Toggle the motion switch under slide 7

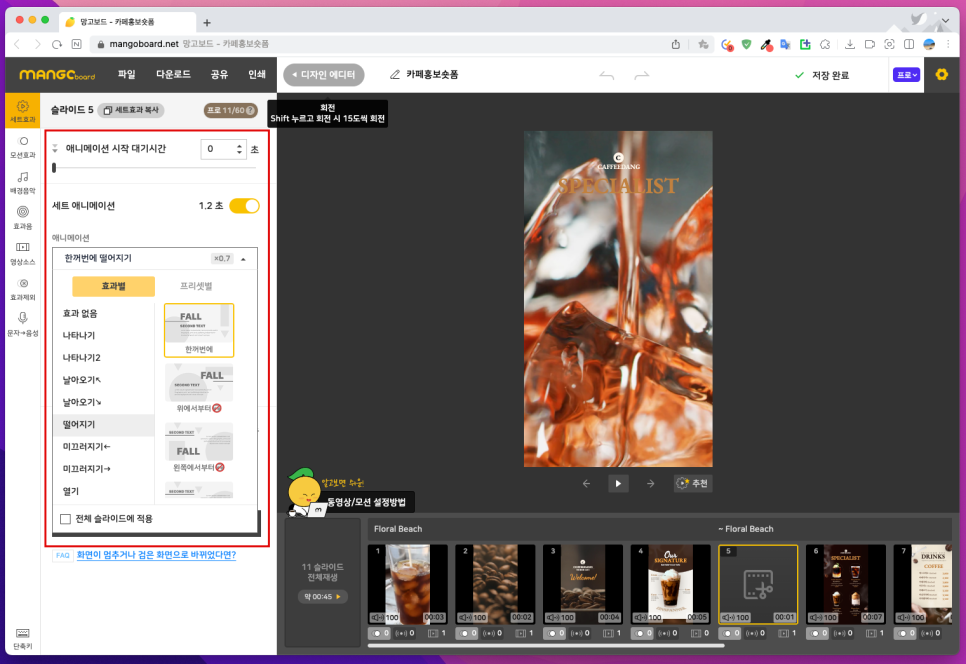[x=904, y=633]
